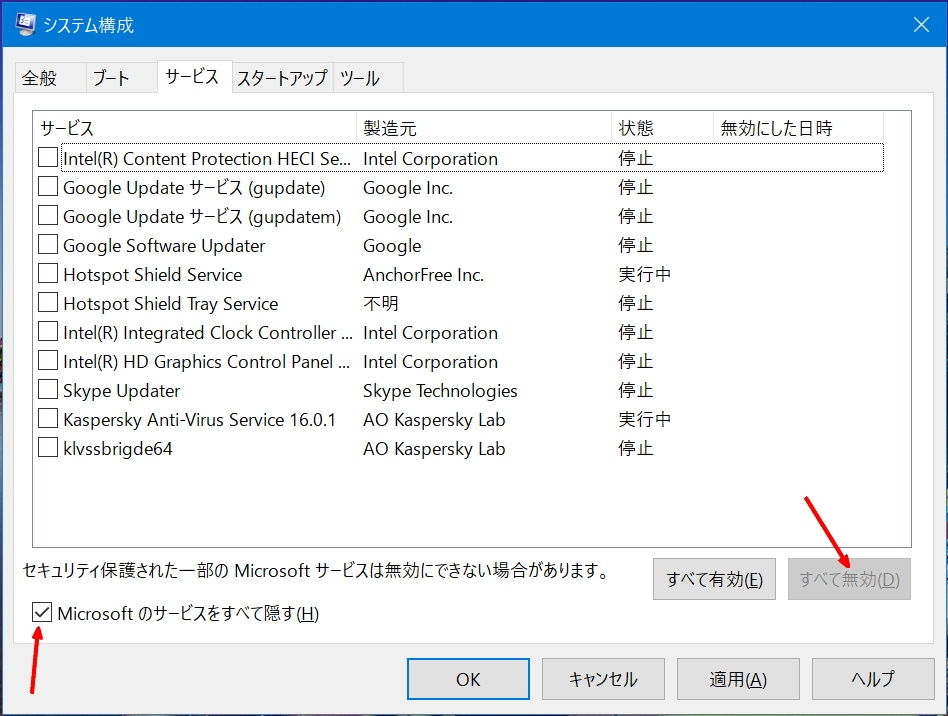948x716 pixels.
Task: Sort by the 製造元 column header
Action: click(484, 128)
